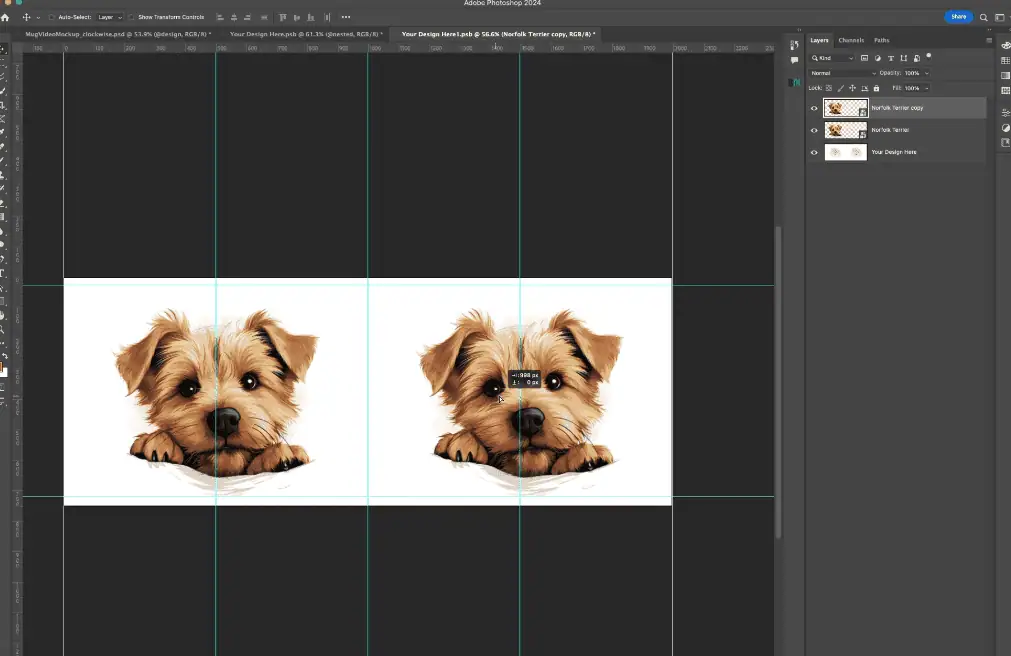Open the Normal blend mode dropdown
The width and height of the screenshot is (1011, 656).
(x=842, y=73)
